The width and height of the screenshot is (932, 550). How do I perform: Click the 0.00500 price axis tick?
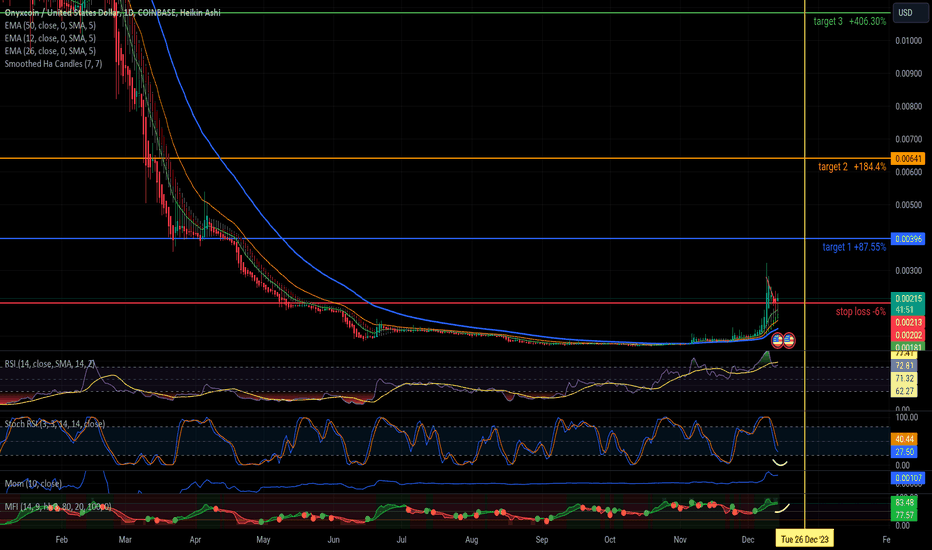coord(908,205)
